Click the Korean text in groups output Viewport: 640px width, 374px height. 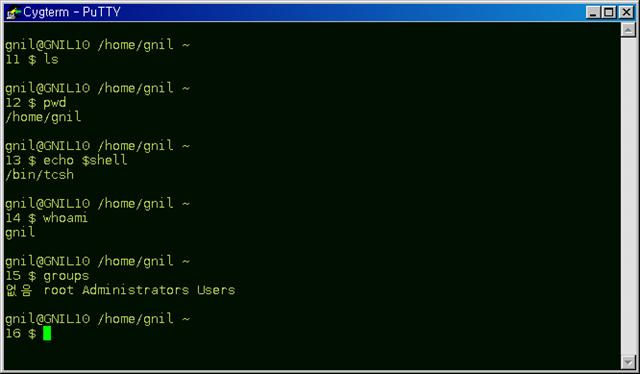[19, 290]
